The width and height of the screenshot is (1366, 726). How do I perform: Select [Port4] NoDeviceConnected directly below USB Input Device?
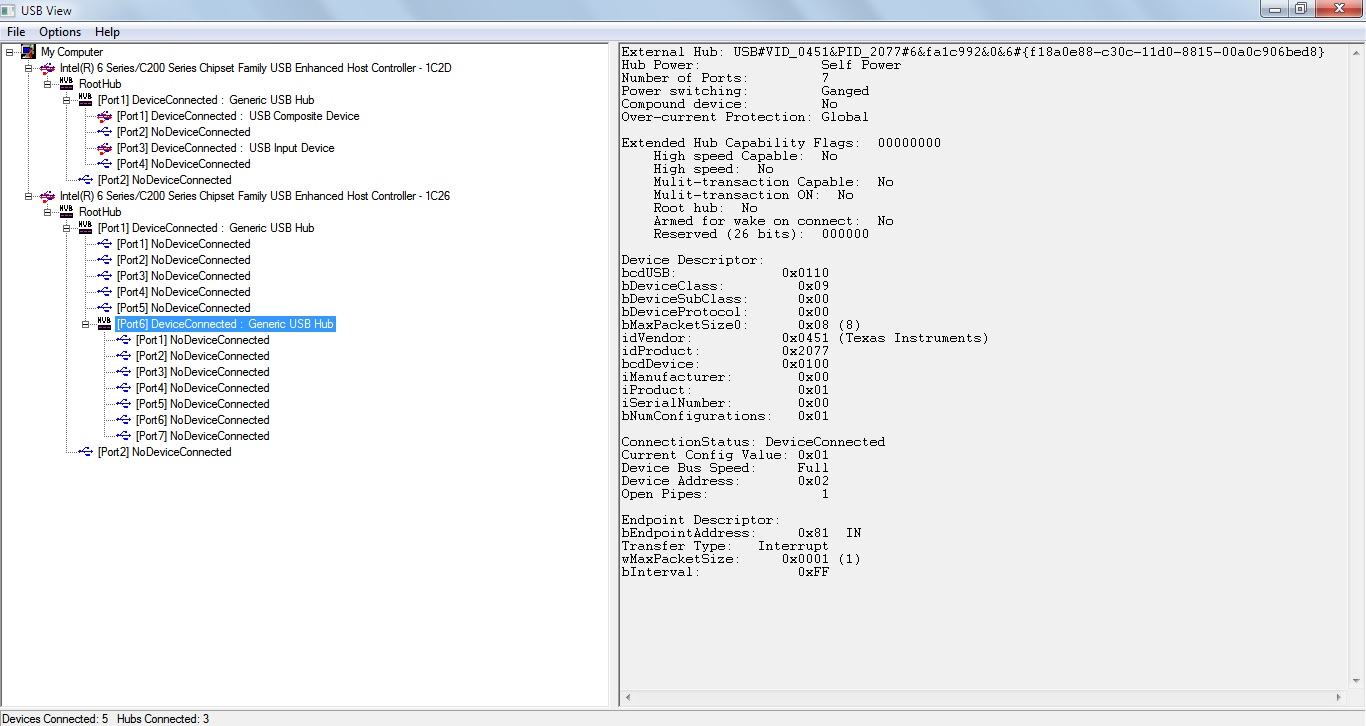tap(183, 164)
